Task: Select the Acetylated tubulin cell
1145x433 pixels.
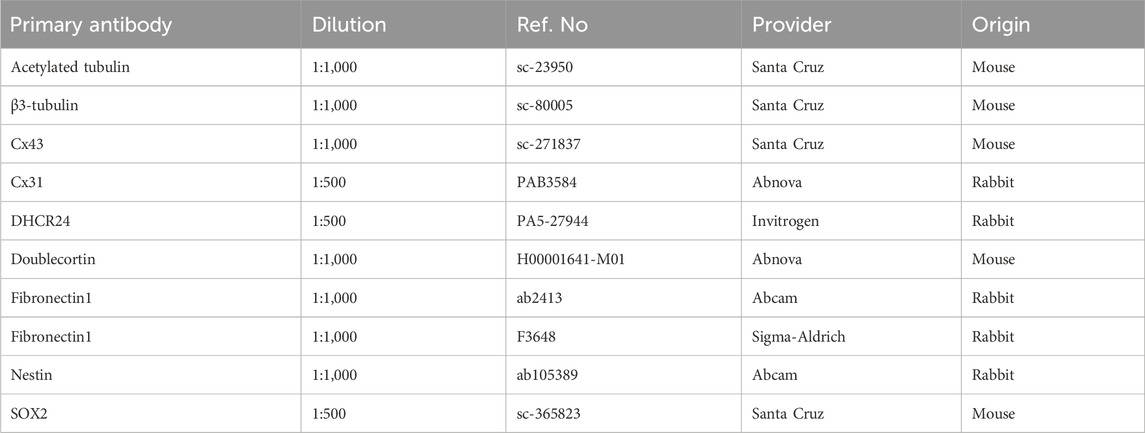Action: [150, 67]
